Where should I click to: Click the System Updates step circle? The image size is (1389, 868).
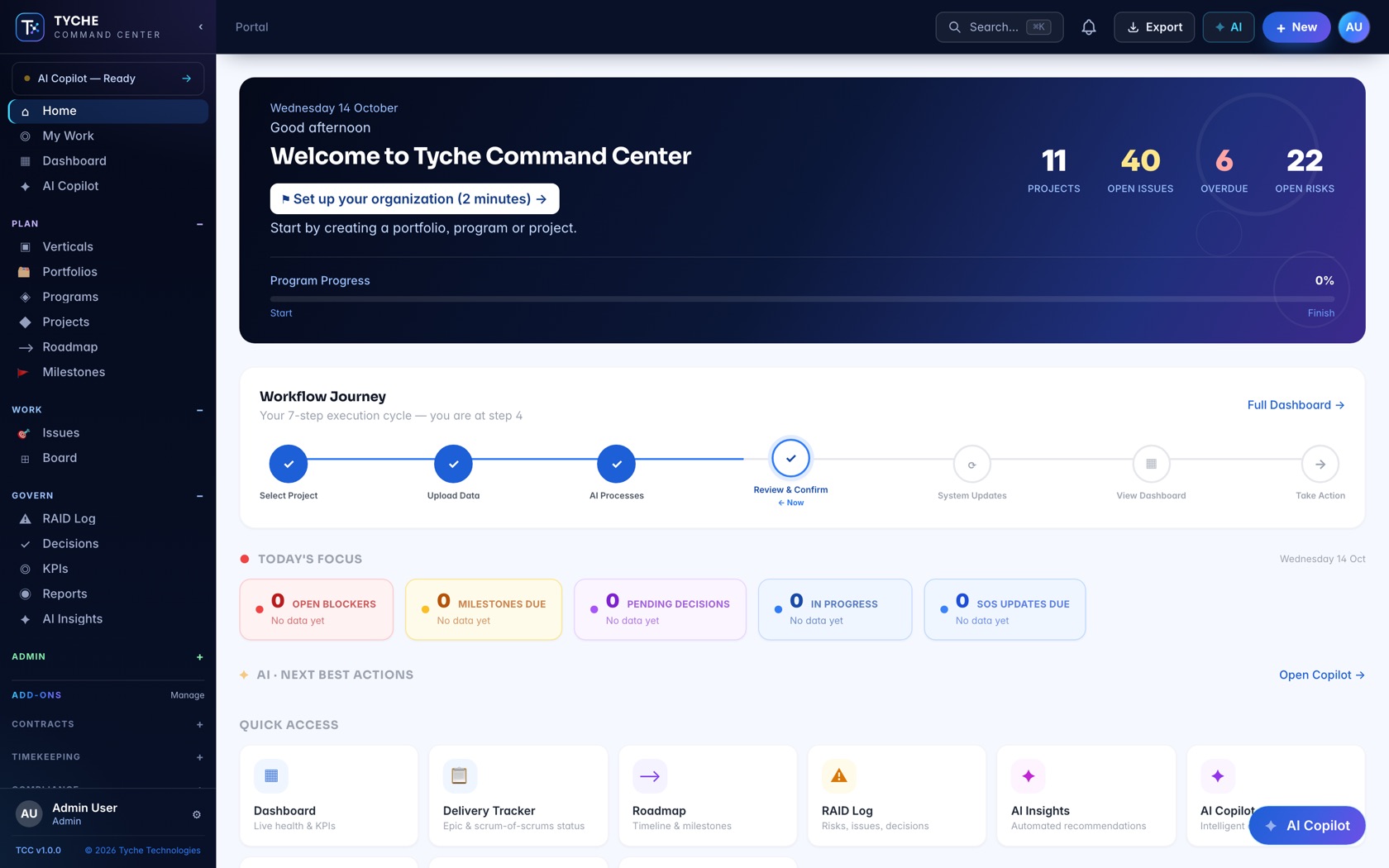tap(971, 464)
